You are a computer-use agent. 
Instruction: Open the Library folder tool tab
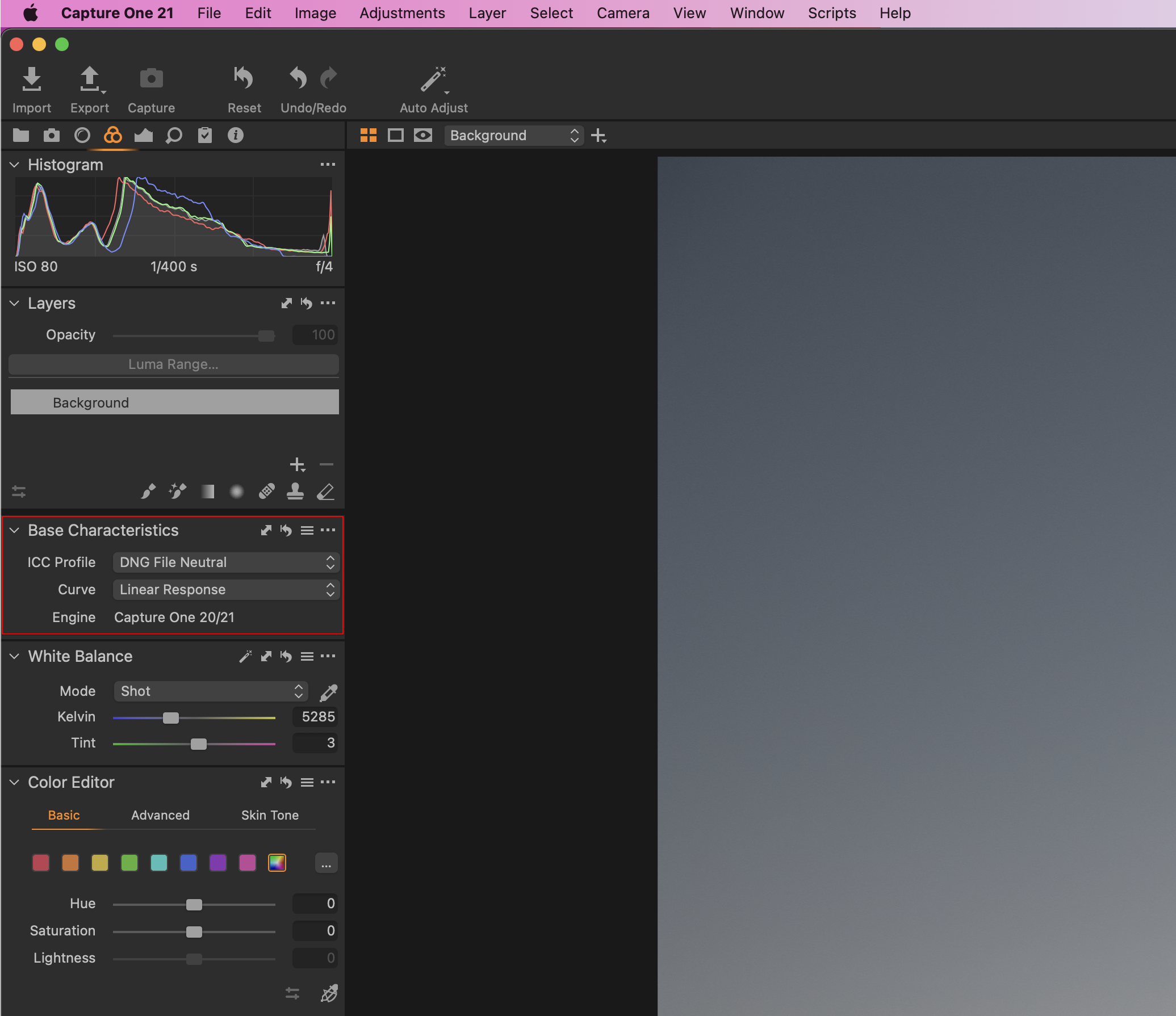pos(21,136)
